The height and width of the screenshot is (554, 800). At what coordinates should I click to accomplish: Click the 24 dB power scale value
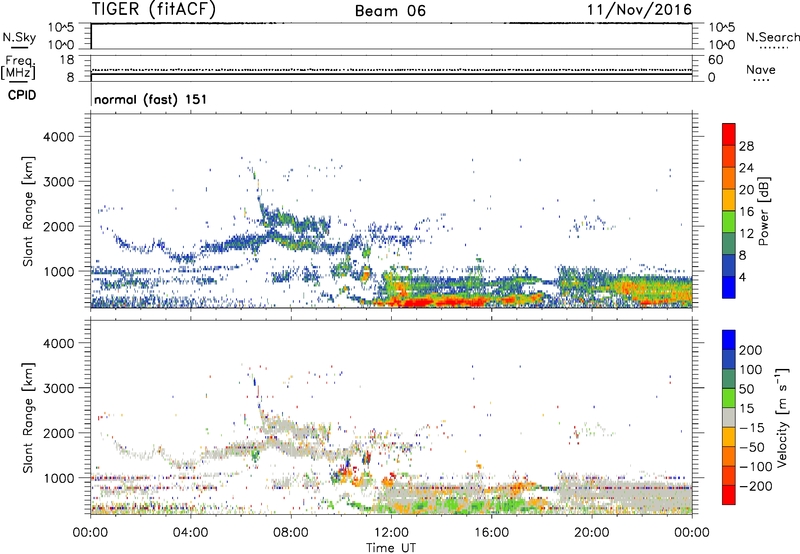tap(746, 168)
